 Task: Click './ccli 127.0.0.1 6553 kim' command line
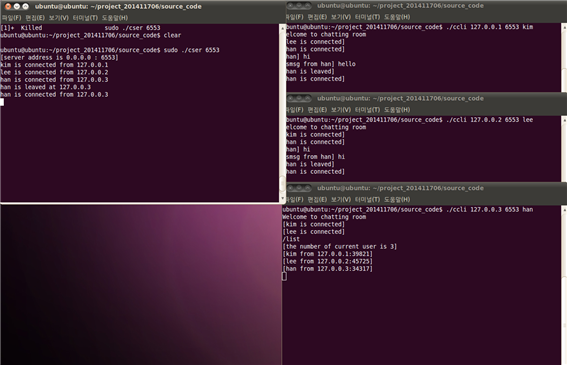click(x=489, y=27)
